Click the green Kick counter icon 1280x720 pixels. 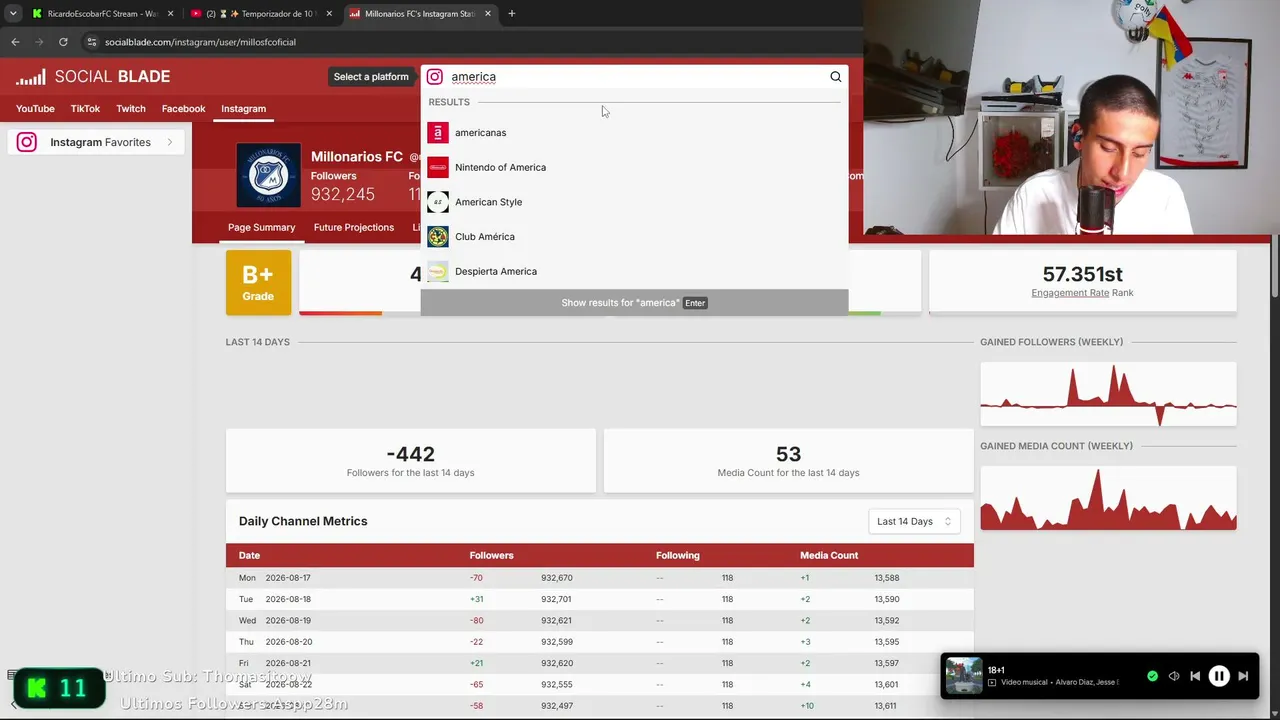pos(38,688)
